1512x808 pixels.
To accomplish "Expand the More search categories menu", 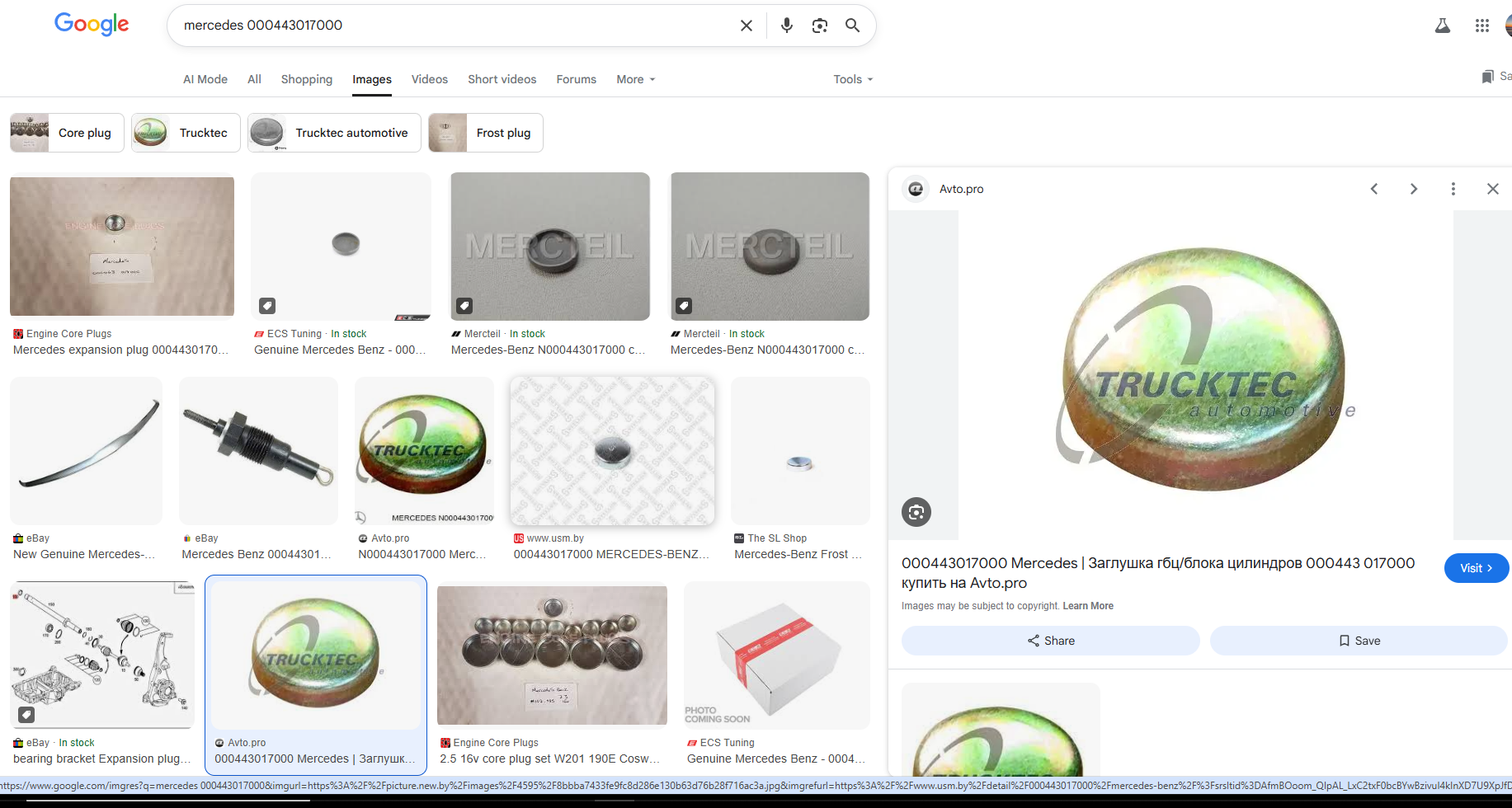I will [x=635, y=79].
